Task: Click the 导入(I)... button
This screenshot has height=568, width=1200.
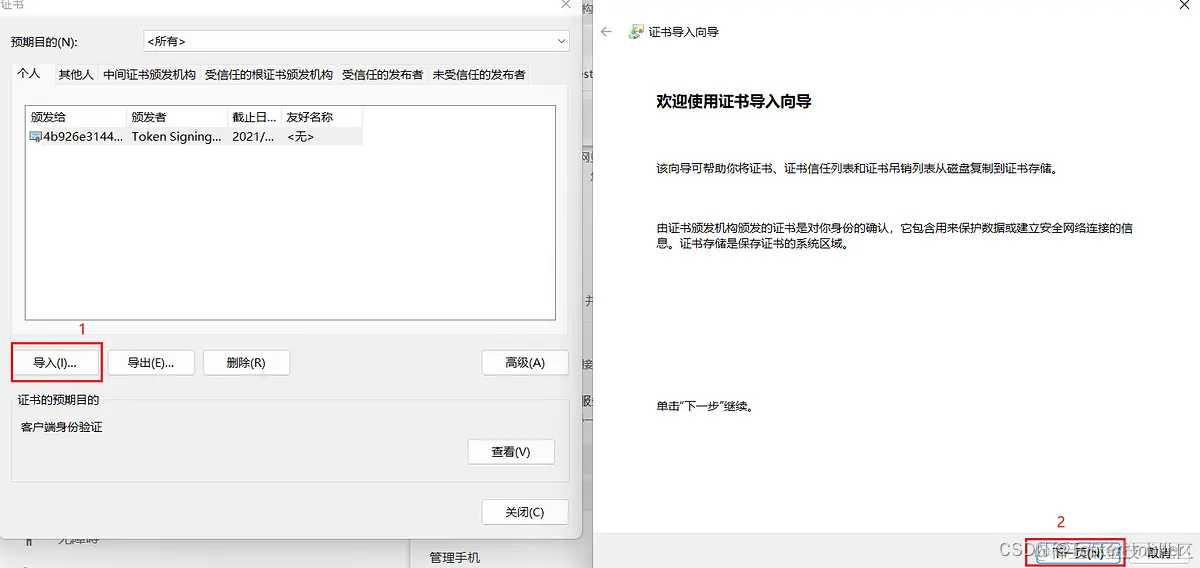Action: (x=55, y=362)
